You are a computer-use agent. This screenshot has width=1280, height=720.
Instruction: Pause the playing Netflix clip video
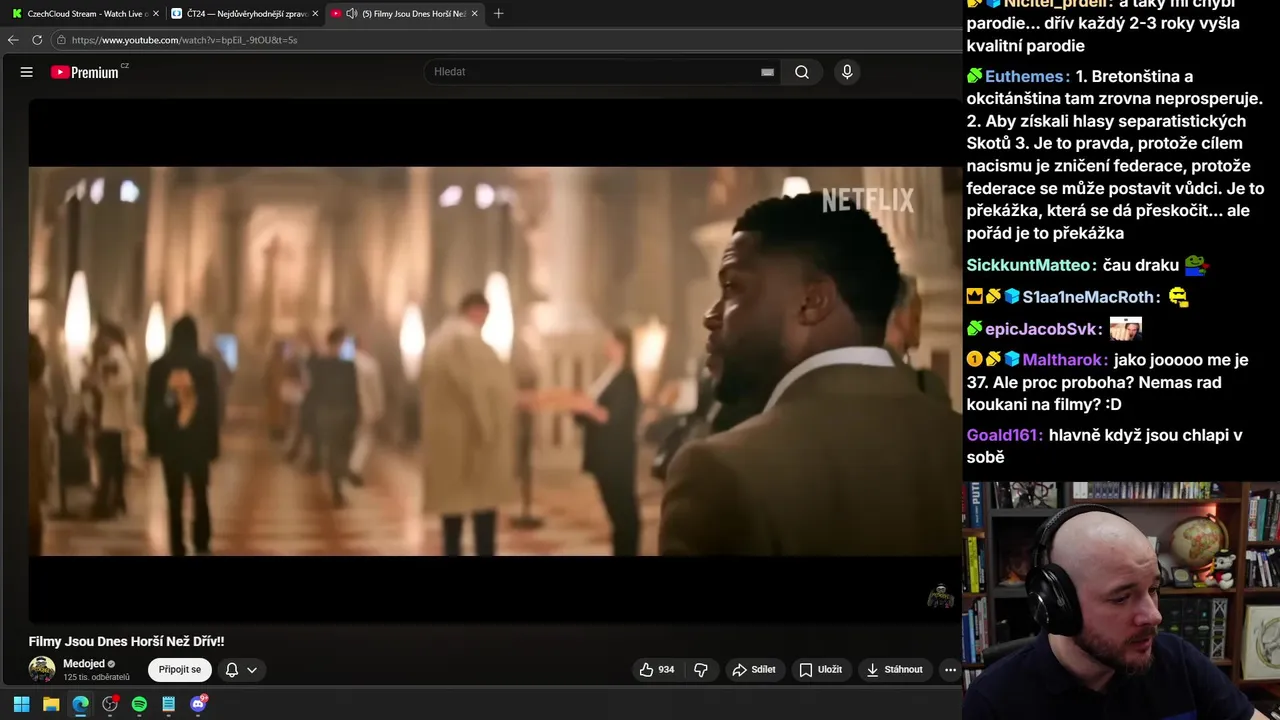494,360
